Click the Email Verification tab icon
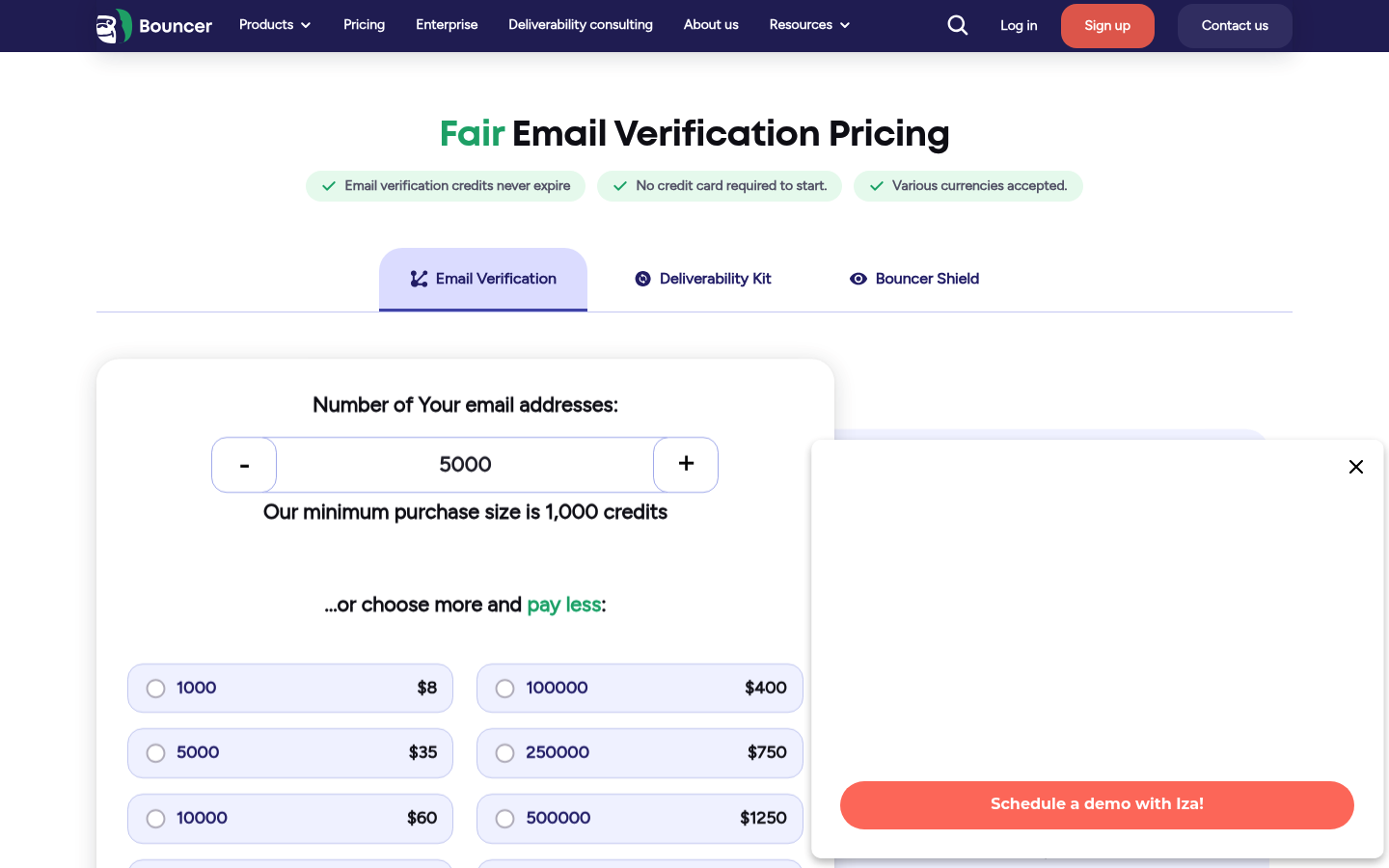The image size is (1389, 868). coord(419,279)
